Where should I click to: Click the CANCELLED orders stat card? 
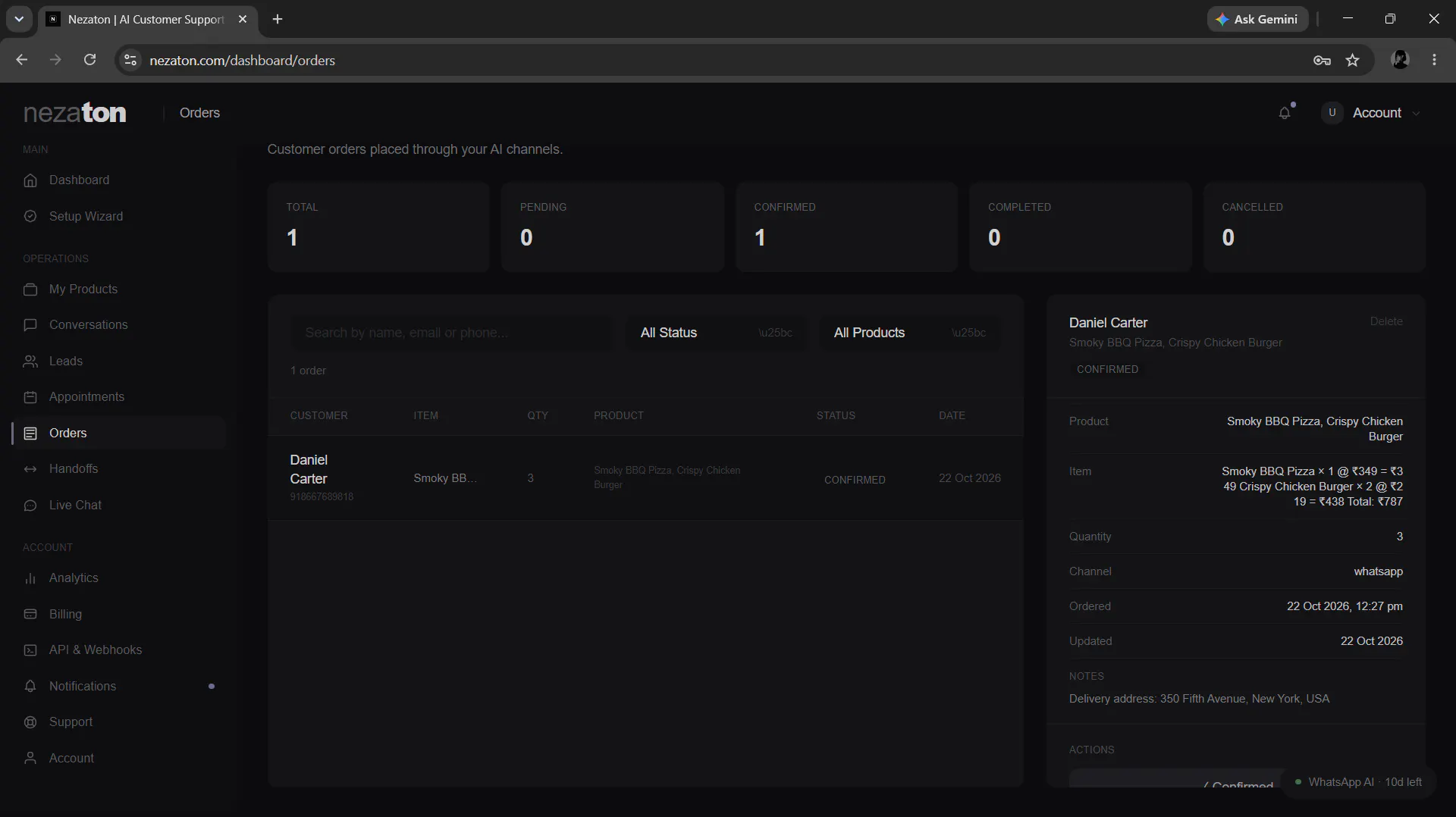[1314, 227]
